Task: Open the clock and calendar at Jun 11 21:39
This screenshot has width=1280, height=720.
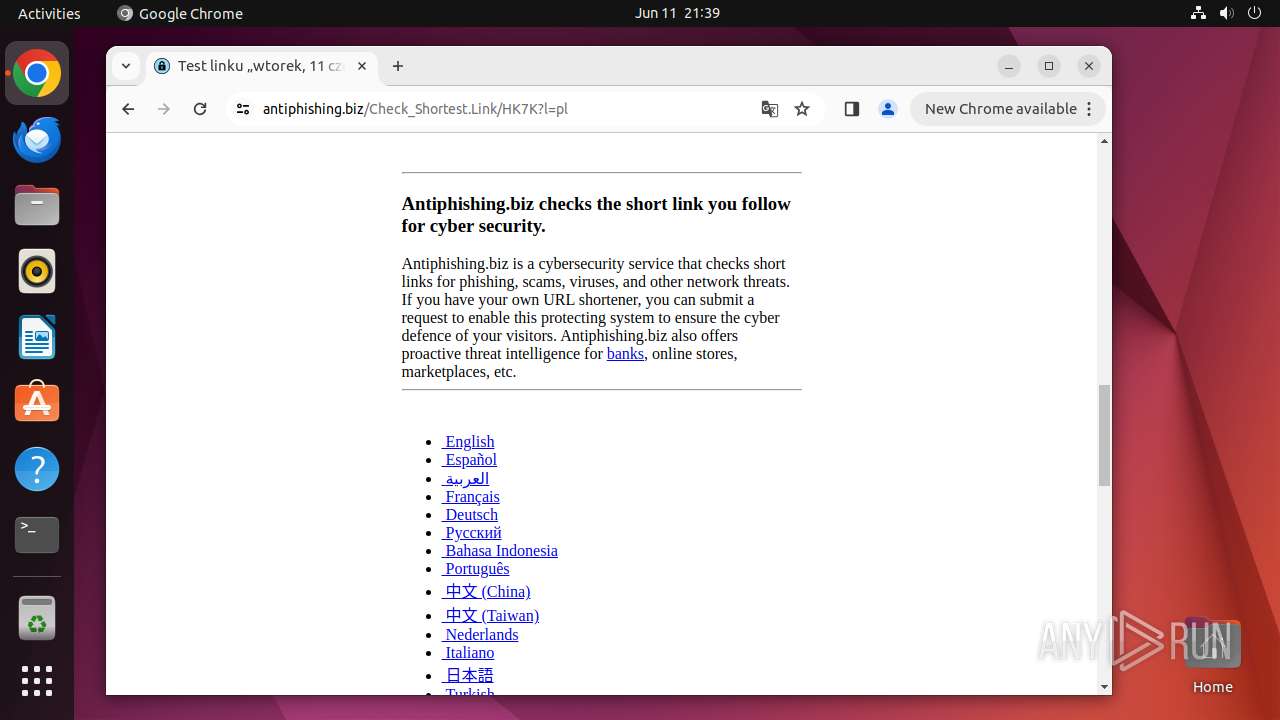Action: coord(677,13)
